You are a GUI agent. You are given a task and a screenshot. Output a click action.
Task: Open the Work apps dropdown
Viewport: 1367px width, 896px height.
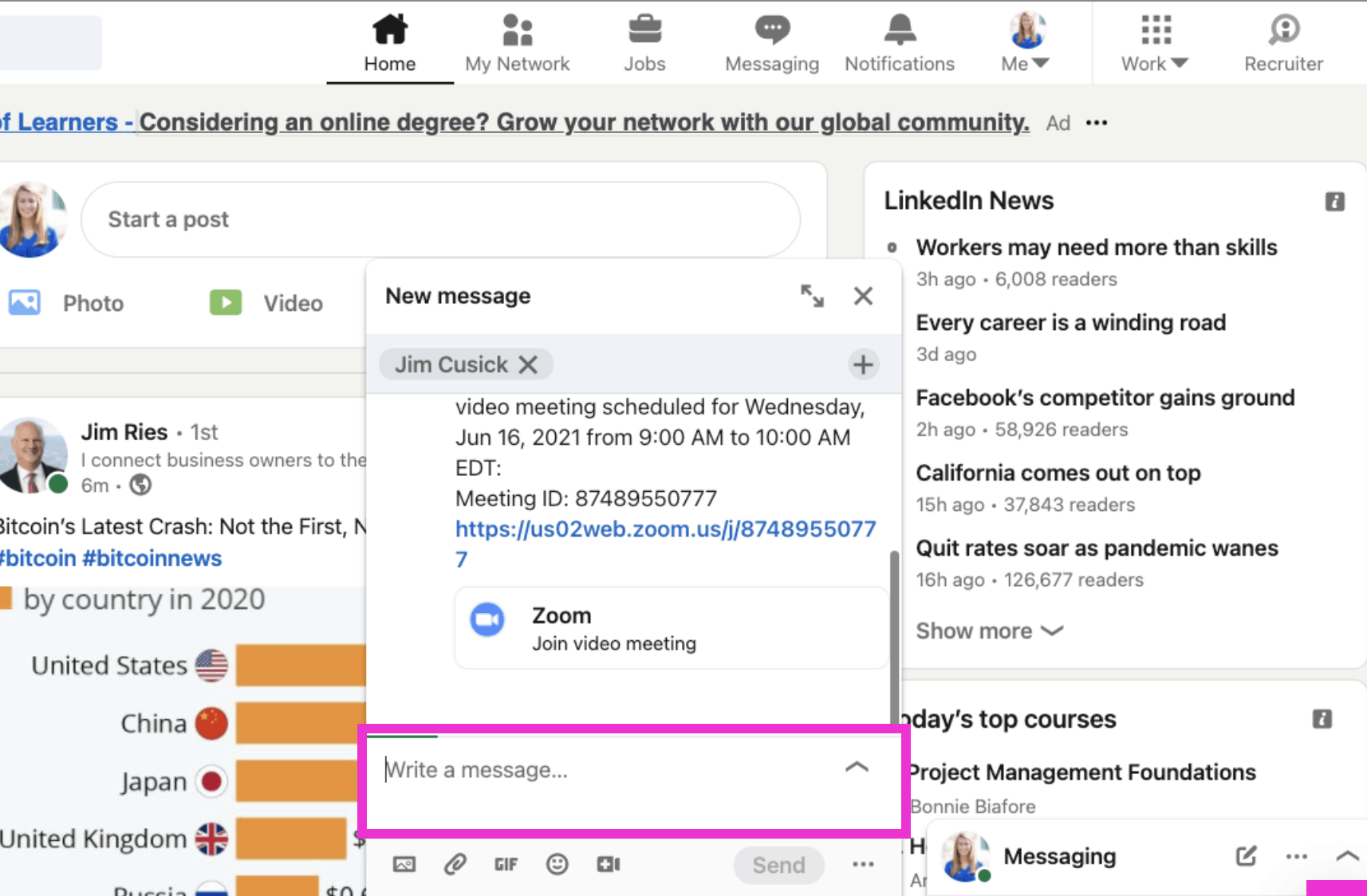(x=1155, y=43)
